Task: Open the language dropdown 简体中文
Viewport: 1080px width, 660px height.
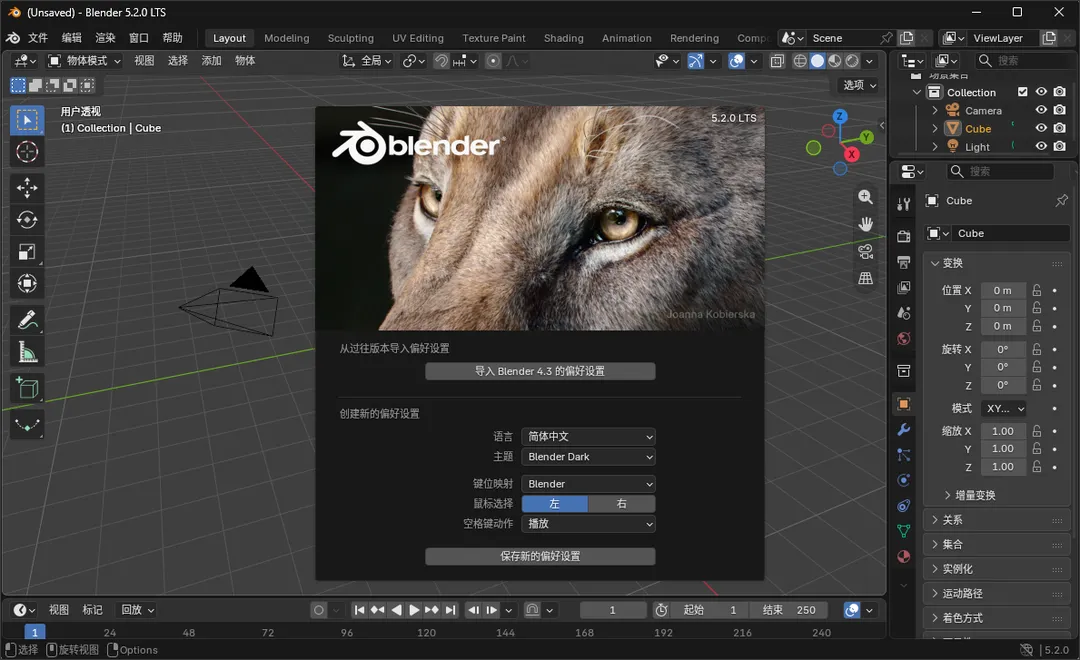Action: point(588,436)
